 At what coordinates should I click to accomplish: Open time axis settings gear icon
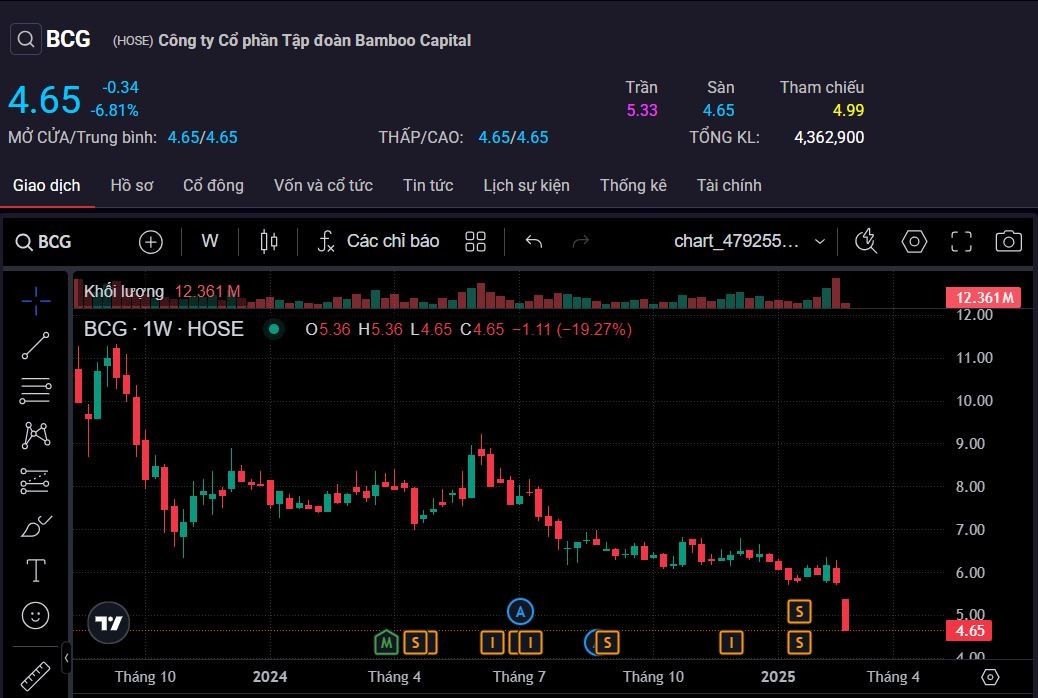click(x=990, y=677)
